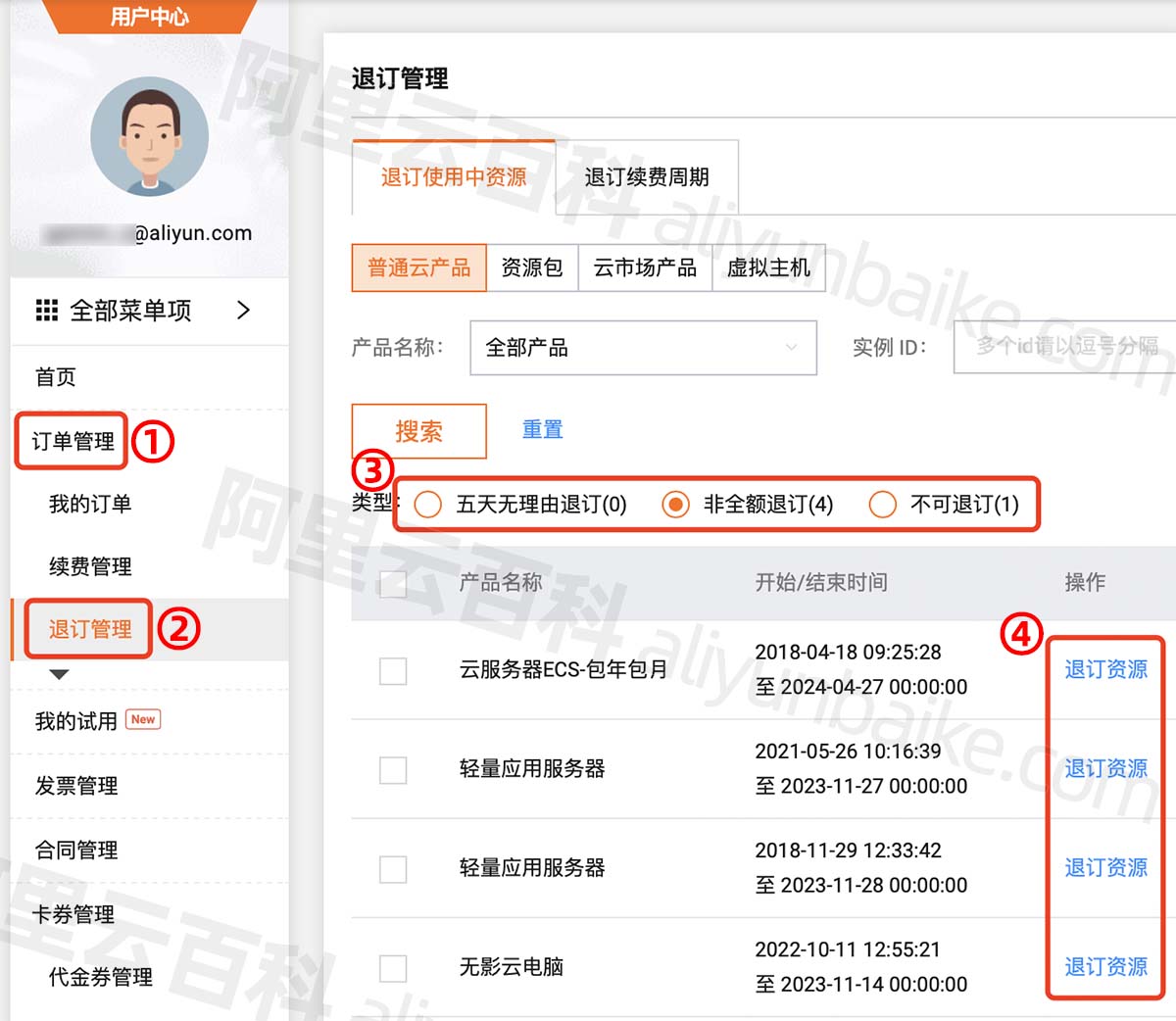Select the 五天无理由退订 radio option
This screenshot has height=1021, width=1176.
[x=428, y=505]
